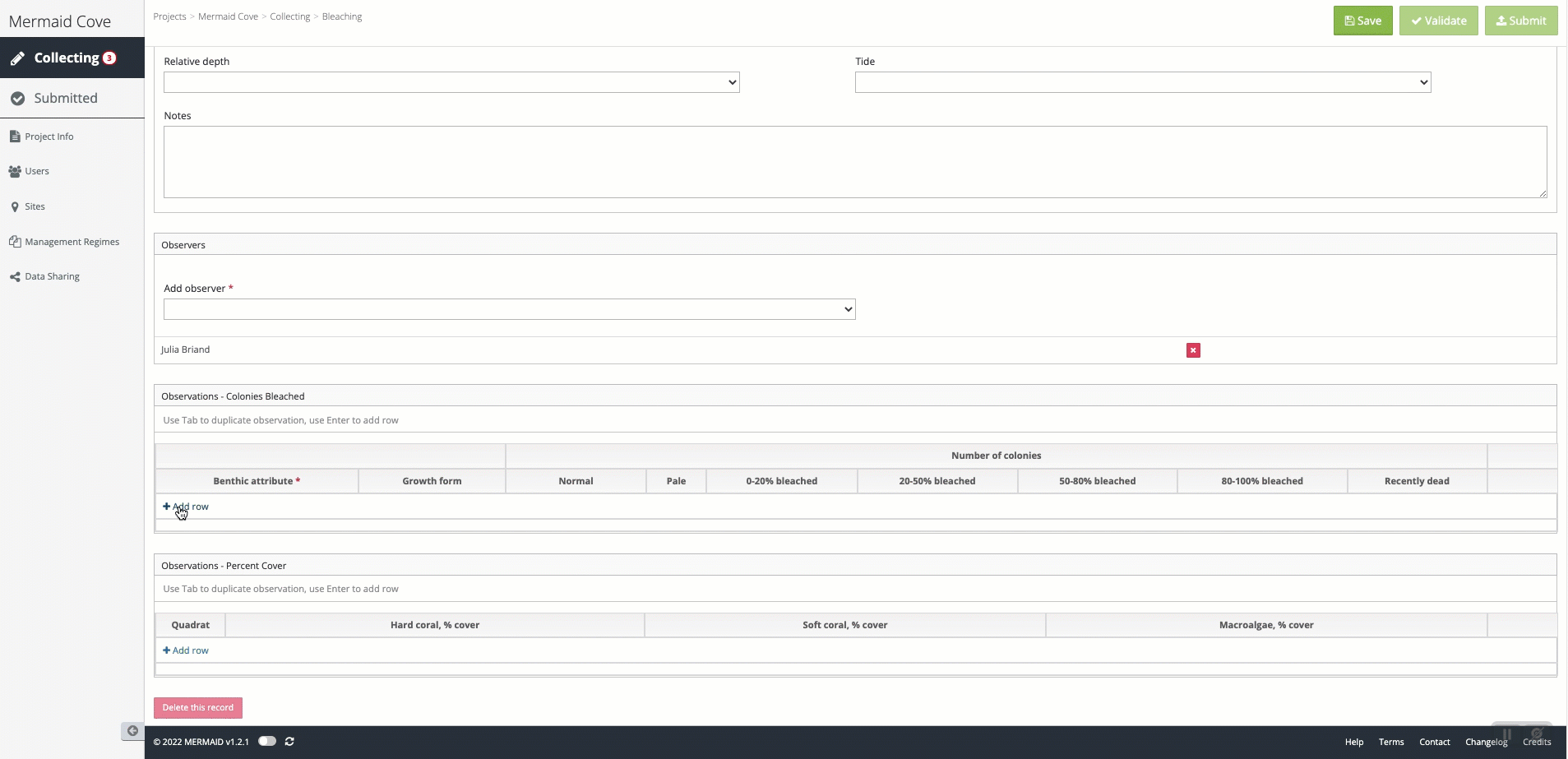This screenshot has height=759, width=1568.
Task: Open the Collecting section
Action: [72, 58]
